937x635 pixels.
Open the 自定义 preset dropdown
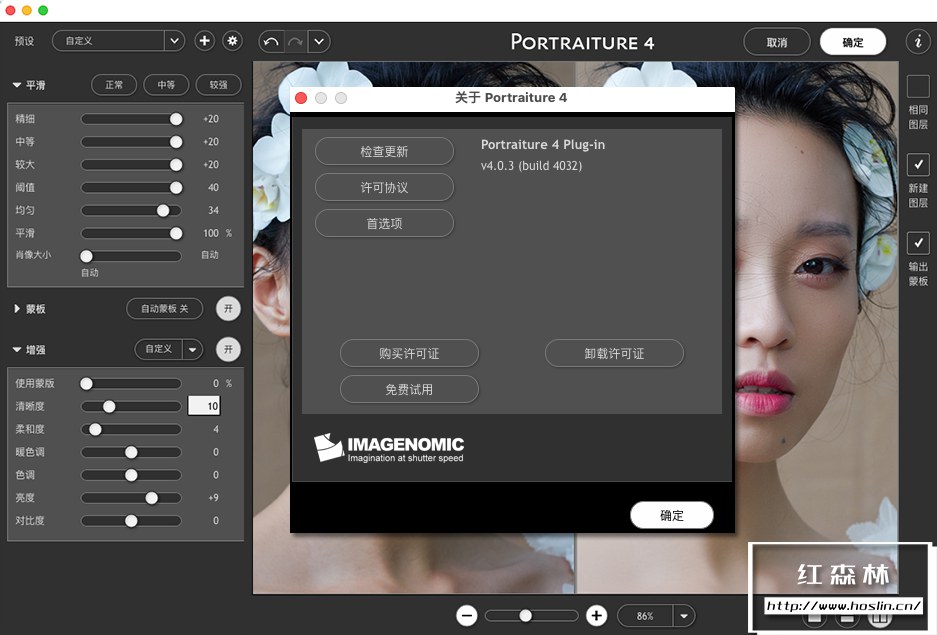(x=174, y=41)
